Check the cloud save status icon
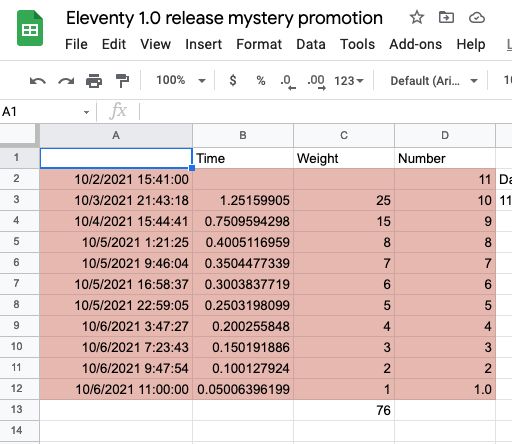This screenshot has width=512, height=444. pos(477,17)
